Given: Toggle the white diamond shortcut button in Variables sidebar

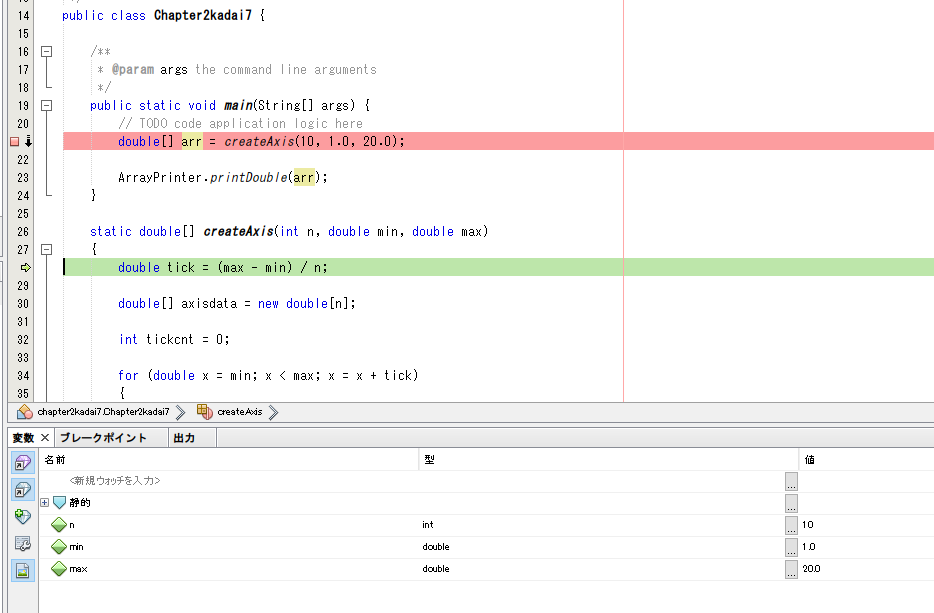Looking at the screenshot, I should point(23,490).
